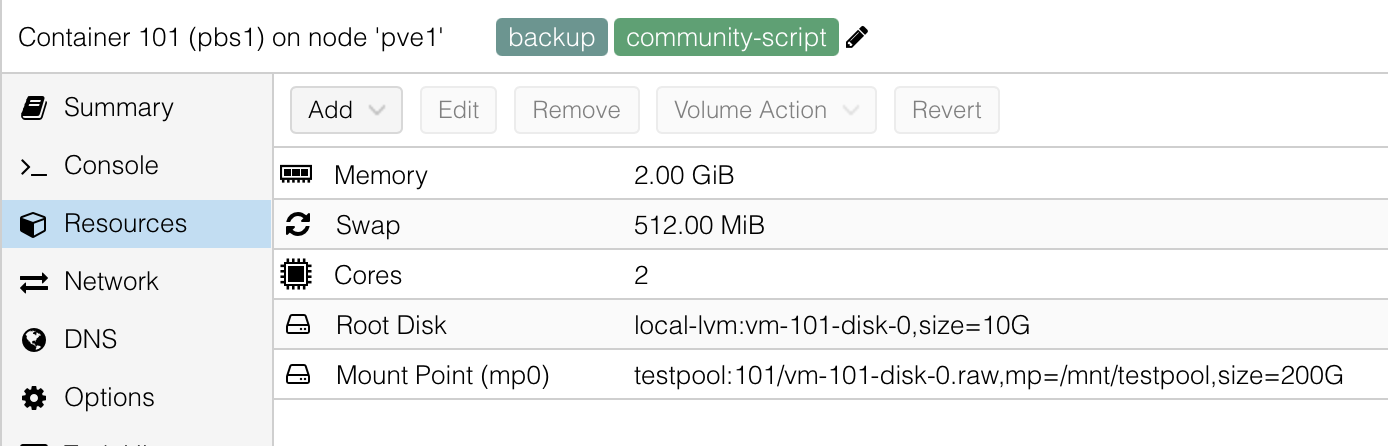Click the Mount Point mp0 drive icon
The width and height of the screenshot is (1388, 446).
pos(297,375)
